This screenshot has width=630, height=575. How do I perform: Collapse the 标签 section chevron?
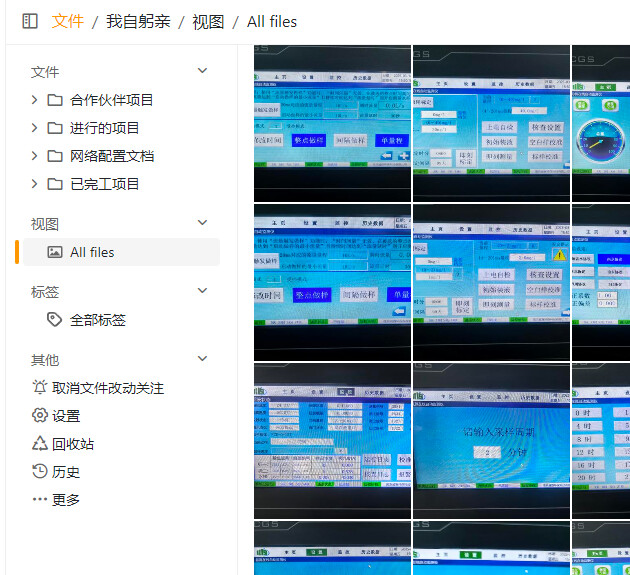[202, 291]
